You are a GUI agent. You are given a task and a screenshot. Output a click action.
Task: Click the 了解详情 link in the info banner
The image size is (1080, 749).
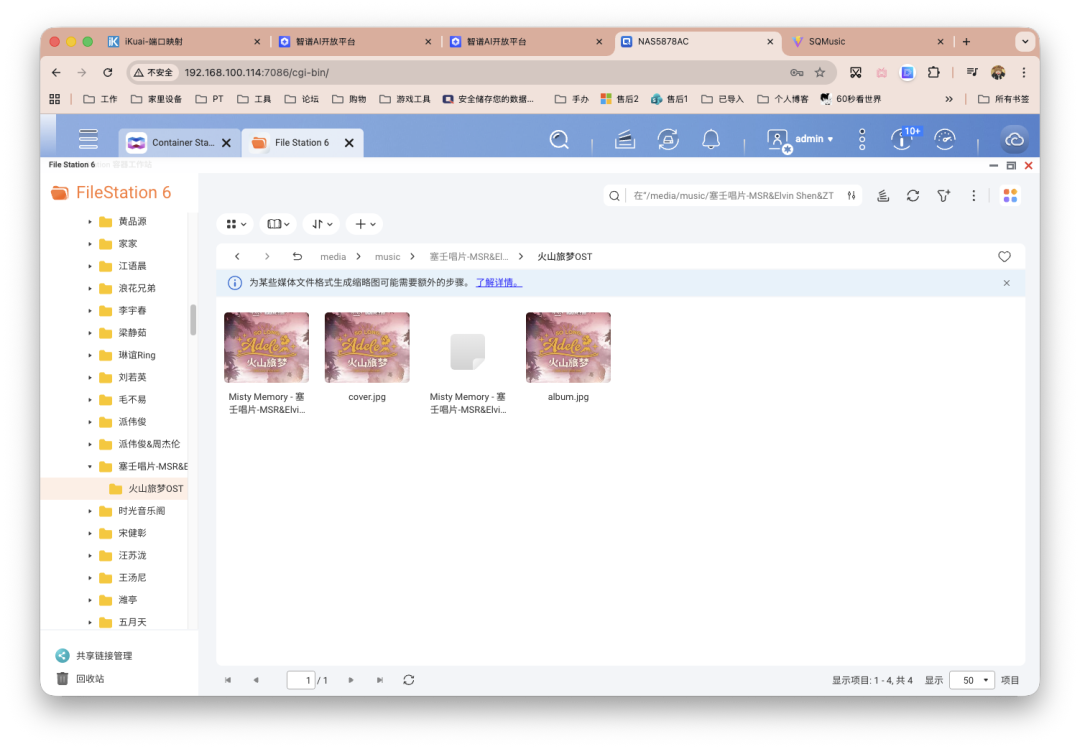498,282
